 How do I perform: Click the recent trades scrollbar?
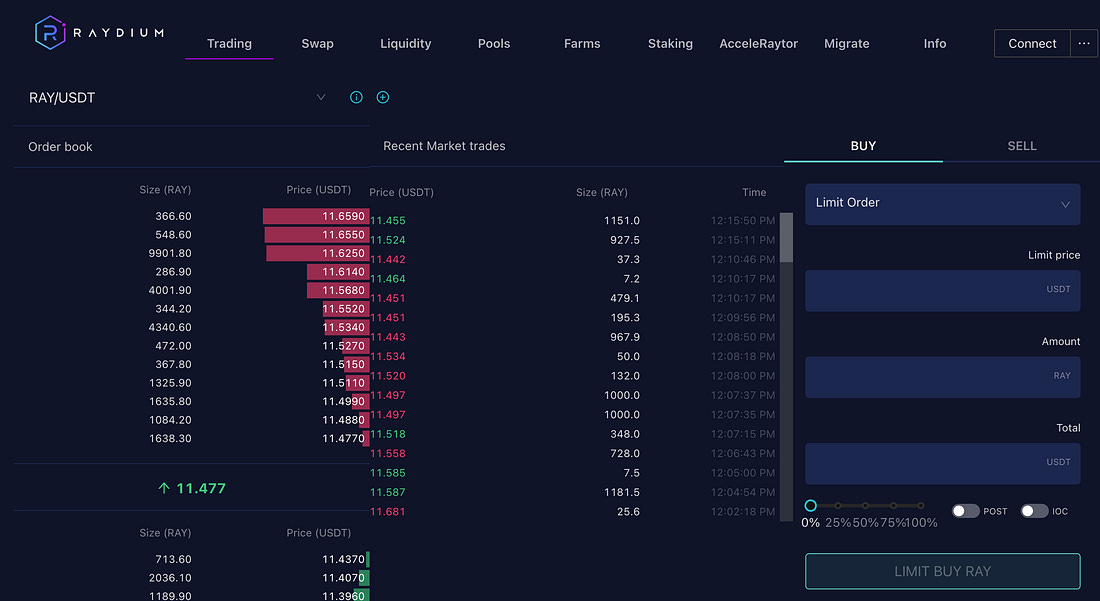point(786,238)
